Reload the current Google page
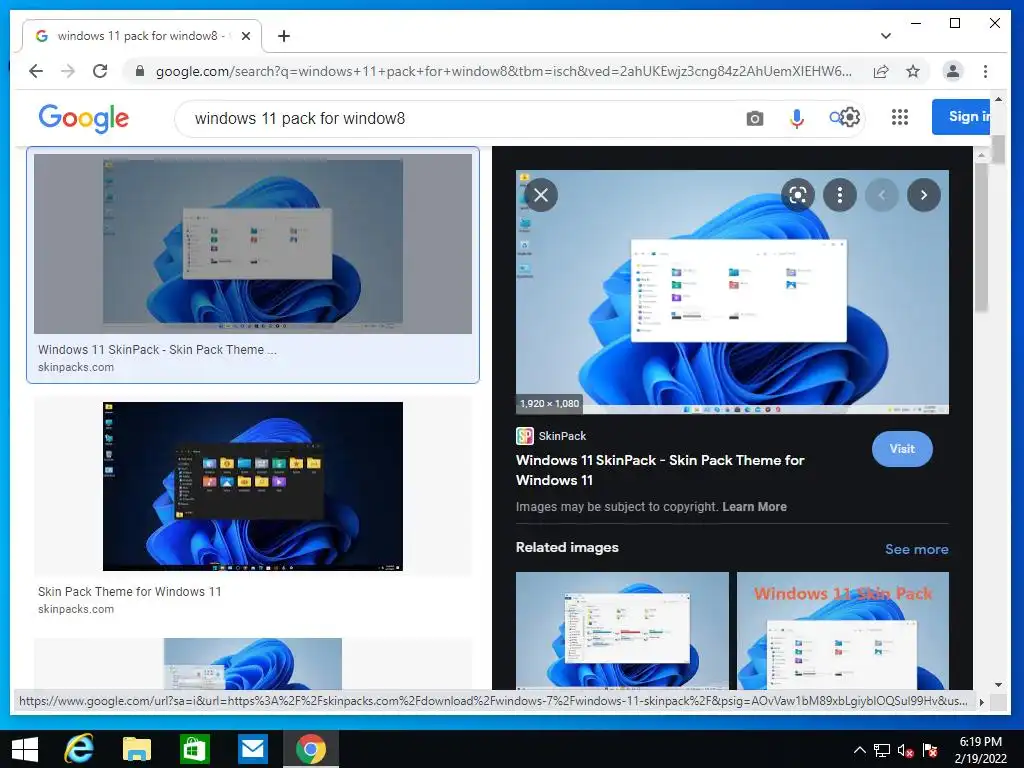1024x768 pixels. pyautogui.click(x=100, y=71)
